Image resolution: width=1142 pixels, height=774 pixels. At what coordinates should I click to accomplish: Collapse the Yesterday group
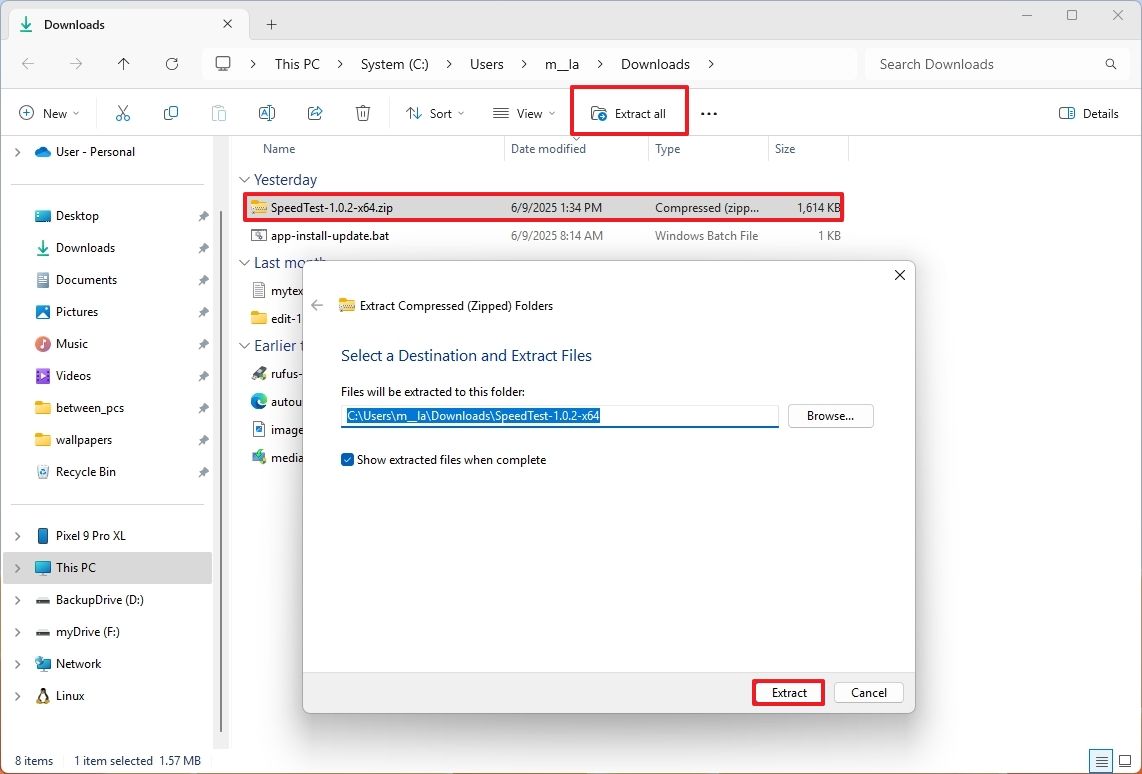pyautogui.click(x=245, y=179)
